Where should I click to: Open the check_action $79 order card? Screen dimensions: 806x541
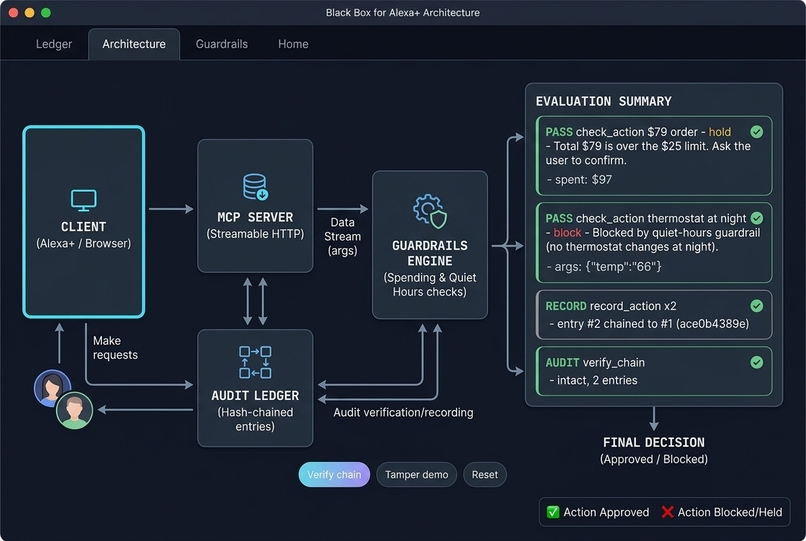[x=654, y=156]
